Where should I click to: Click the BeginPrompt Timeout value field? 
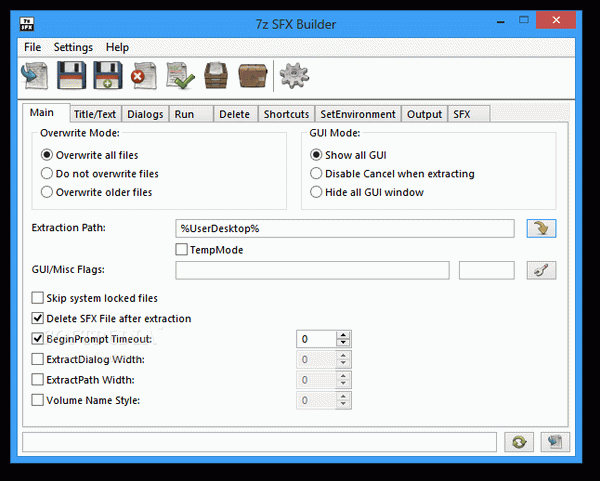click(x=317, y=339)
